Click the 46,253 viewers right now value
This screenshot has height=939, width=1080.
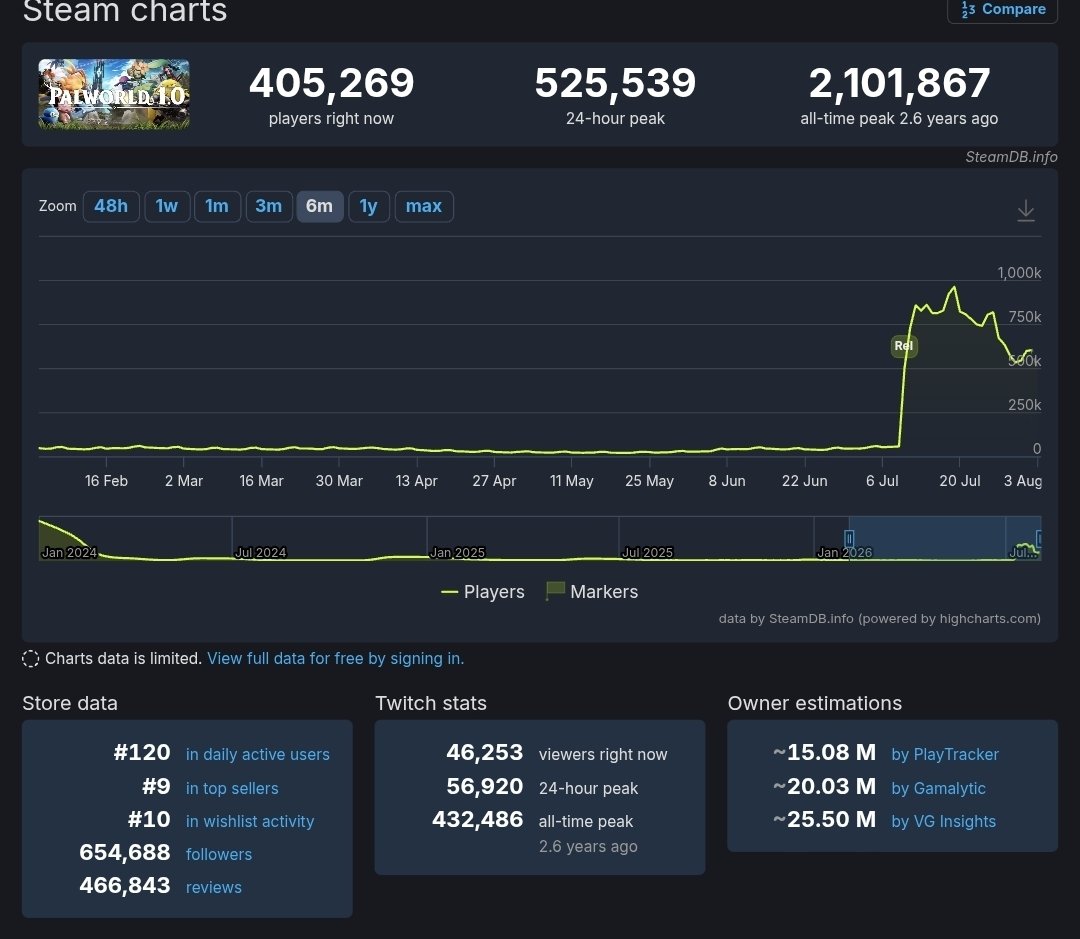tap(484, 752)
